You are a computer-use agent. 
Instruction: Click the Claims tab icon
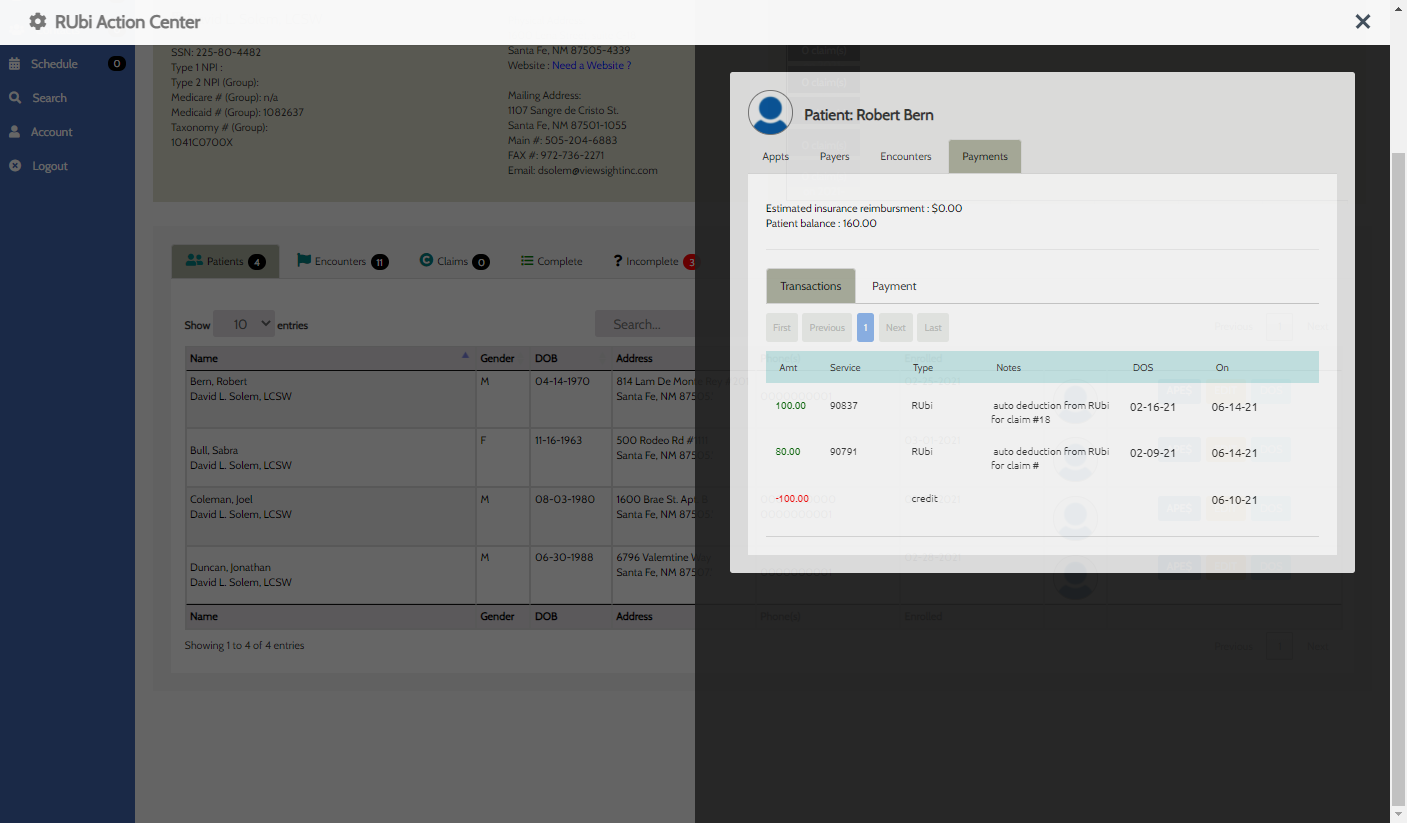(x=426, y=261)
